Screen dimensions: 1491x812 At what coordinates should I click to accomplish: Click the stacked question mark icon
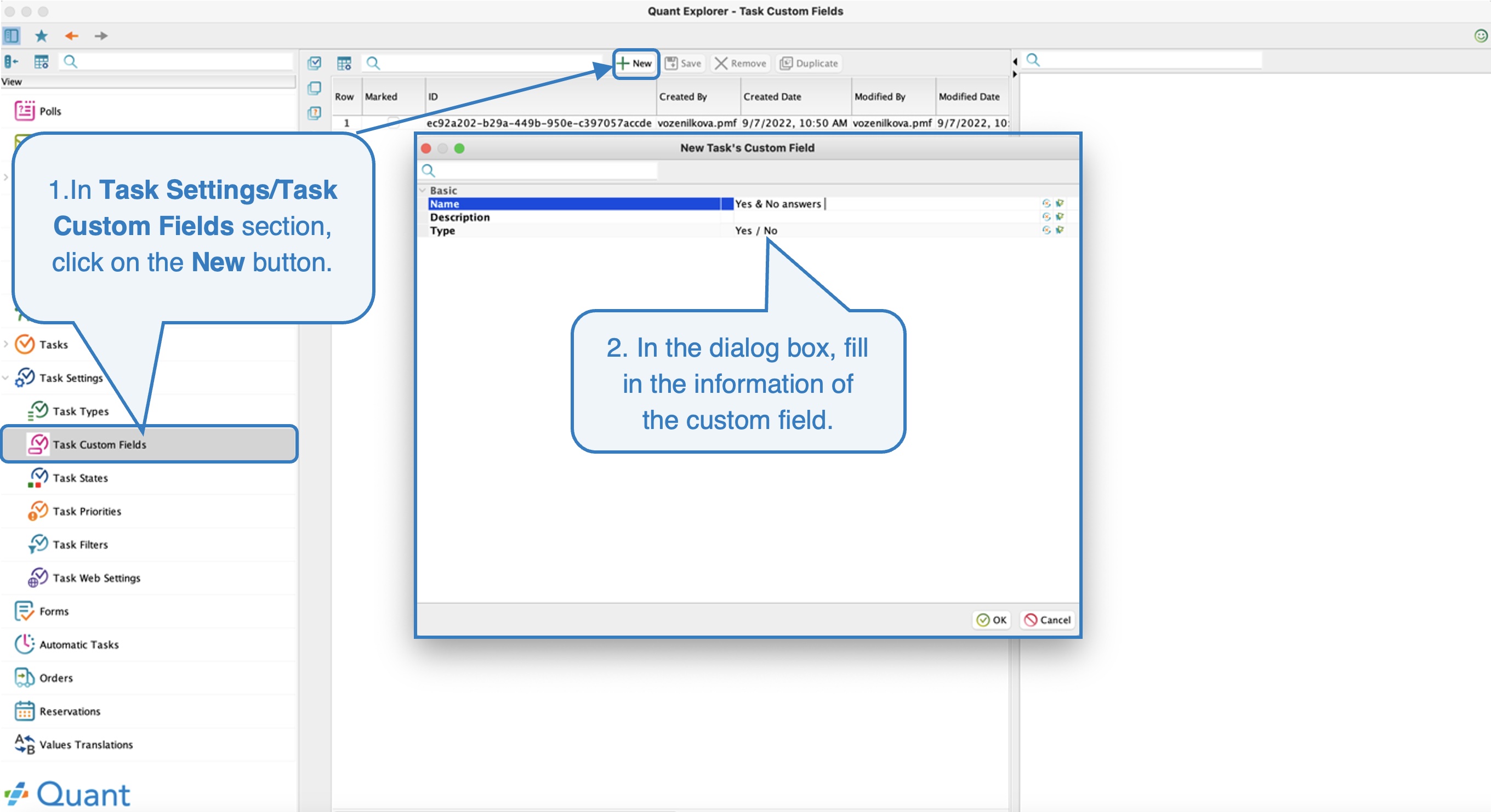click(x=314, y=113)
